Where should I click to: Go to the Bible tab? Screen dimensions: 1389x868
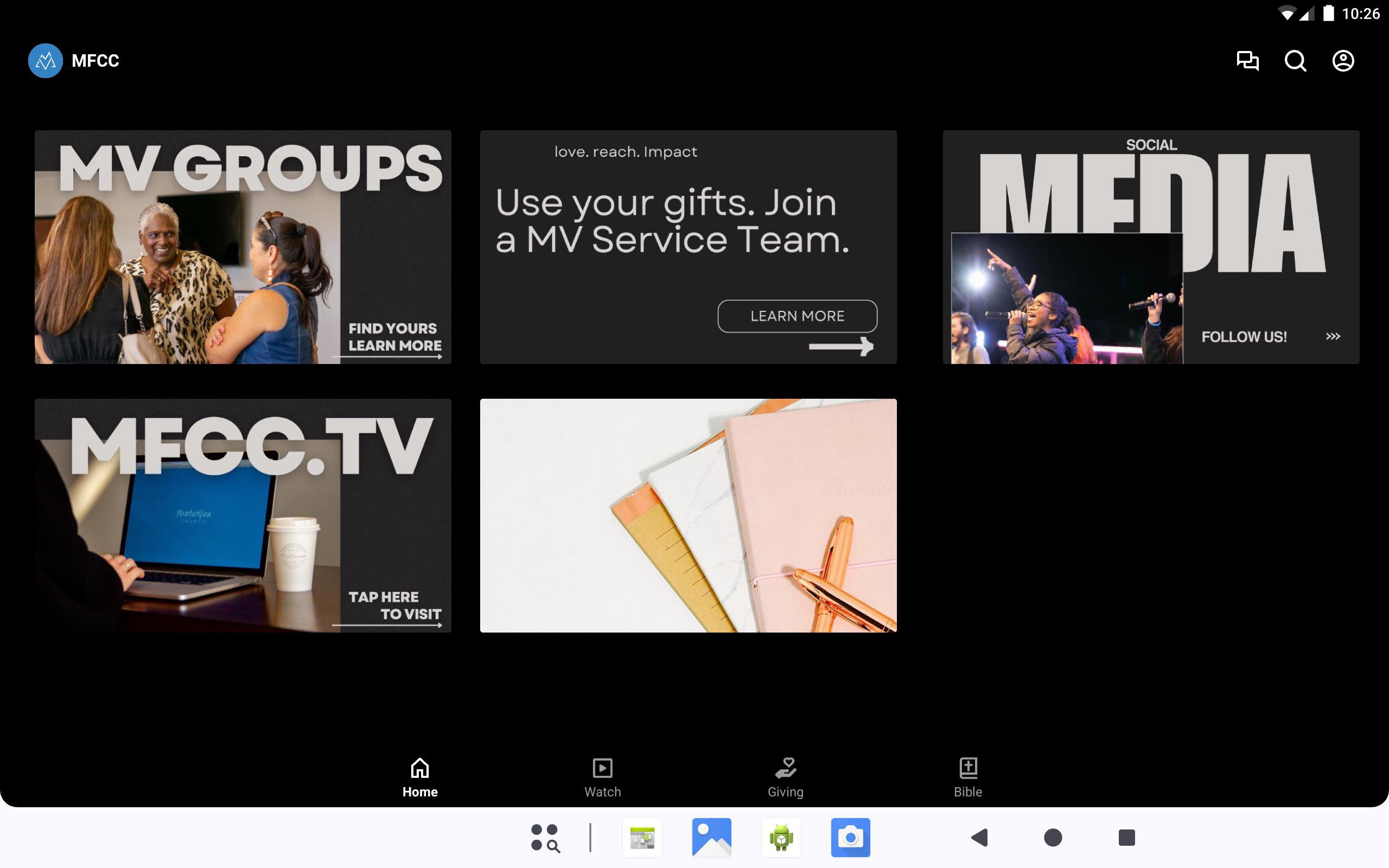[968, 777]
